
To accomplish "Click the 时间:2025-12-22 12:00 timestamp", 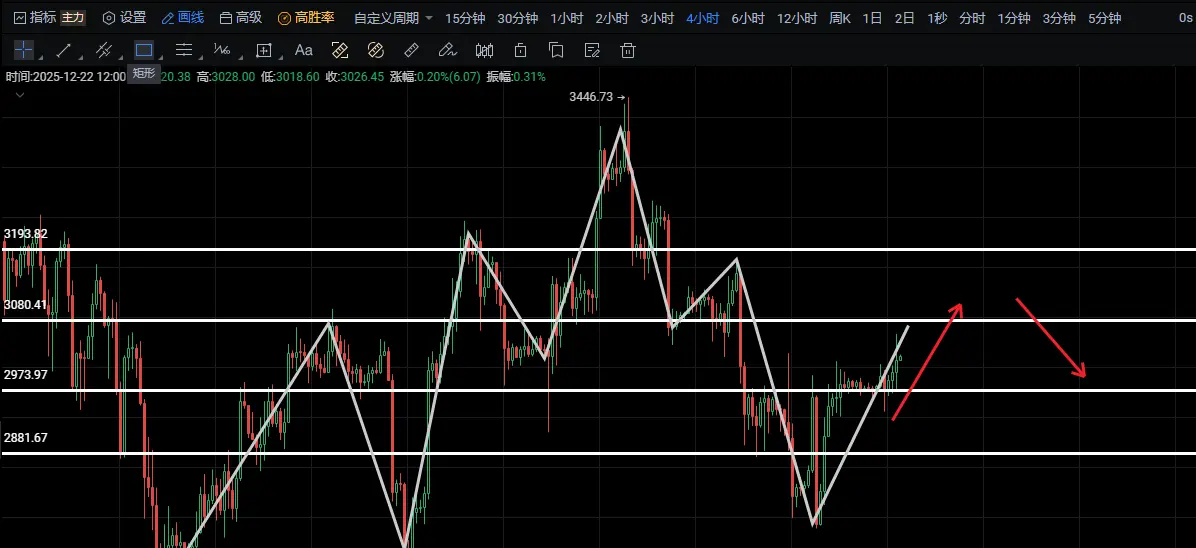I will 66,77.
